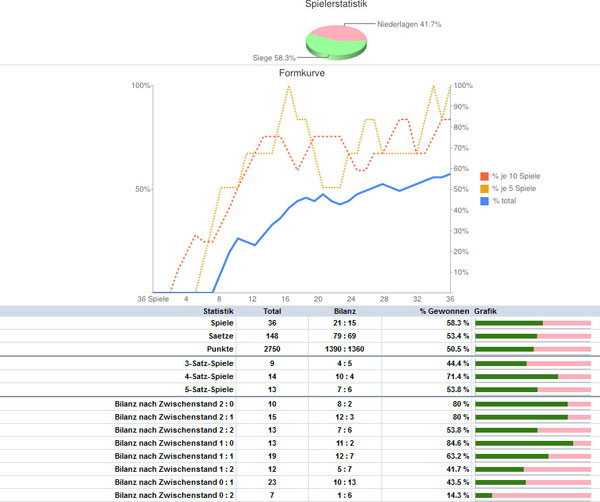Click the 'Statistik' column header
Image resolution: width=600 pixels, height=502 pixels.
tap(218, 311)
